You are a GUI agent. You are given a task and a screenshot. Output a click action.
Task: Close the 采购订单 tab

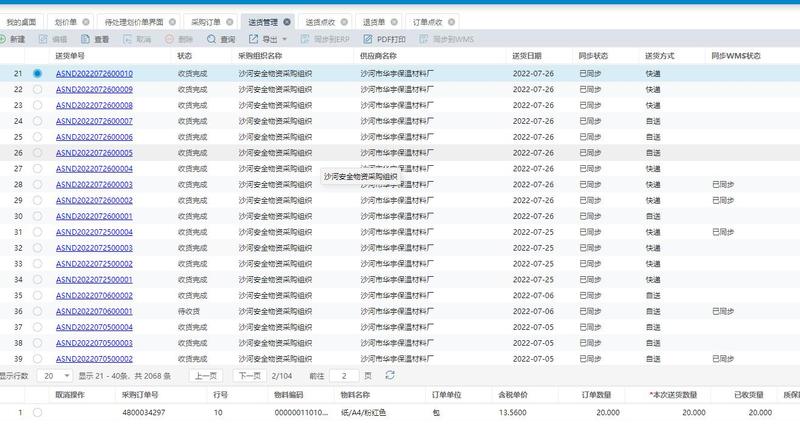[x=230, y=22]
